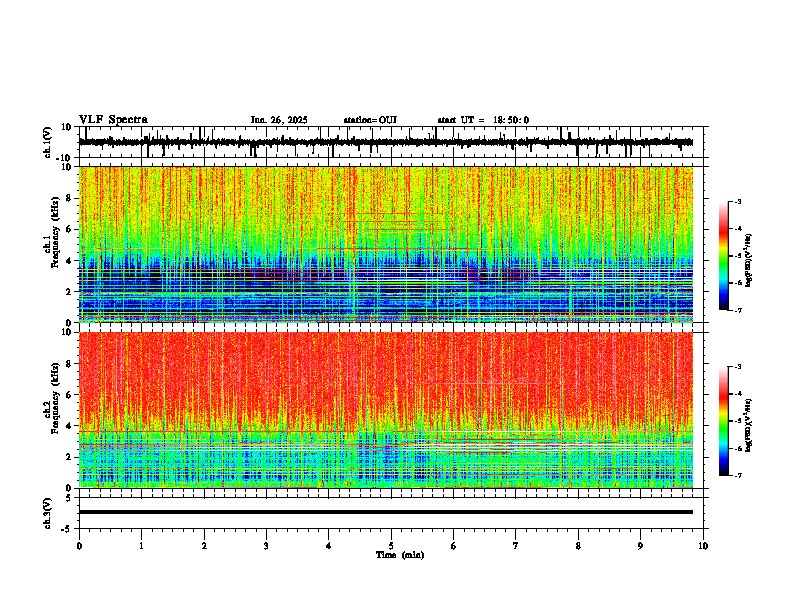Click the '-7' label on ch.1 colorbar
The width and height of the screenshot is (792, 612).
(738, 311)
